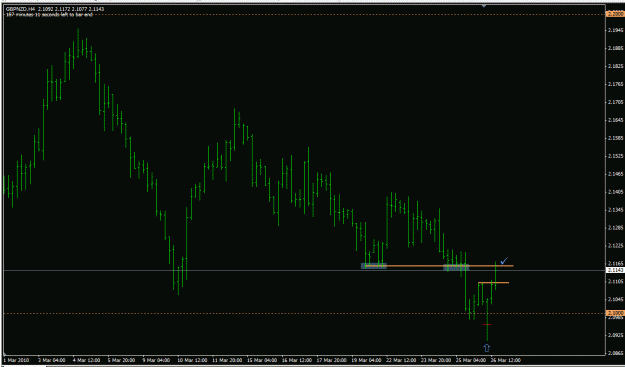Click the 2.1765 price scale value
Screen dimensions: 625x367
616,84
